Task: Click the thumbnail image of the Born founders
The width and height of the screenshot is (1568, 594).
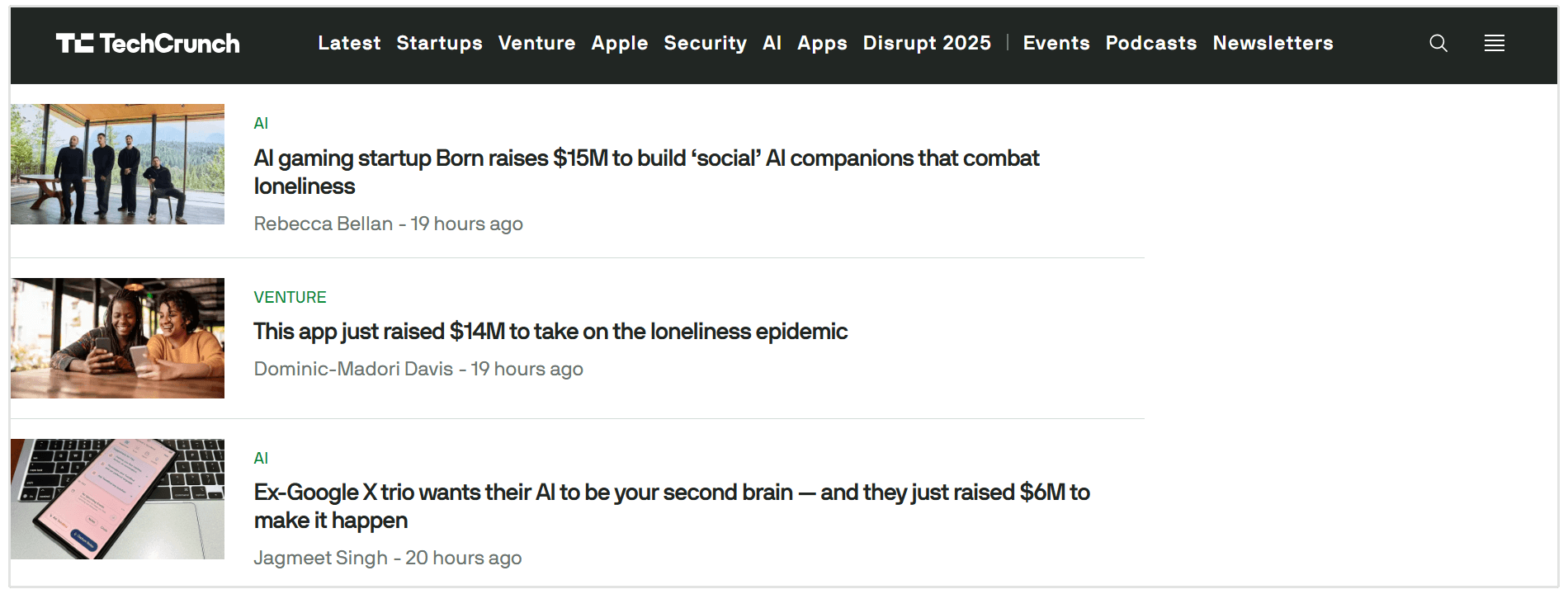Action: click(116, 163)
